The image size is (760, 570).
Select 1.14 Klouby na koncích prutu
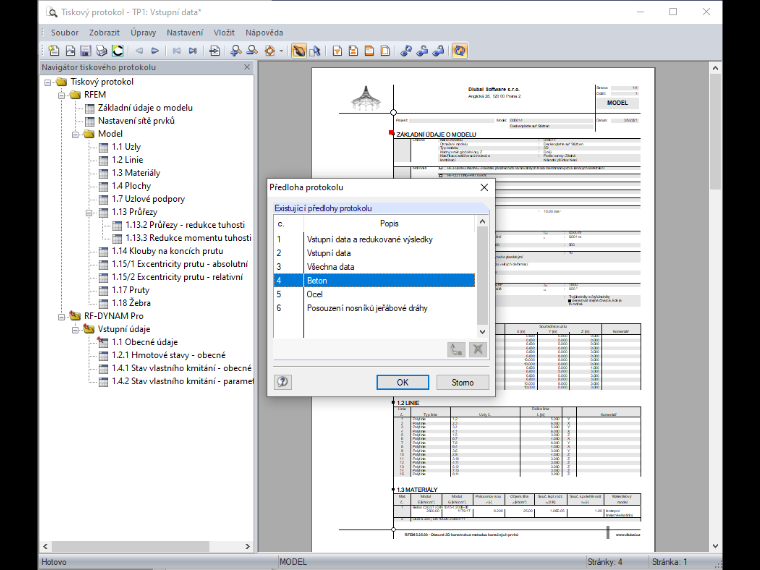click(167, 251)
